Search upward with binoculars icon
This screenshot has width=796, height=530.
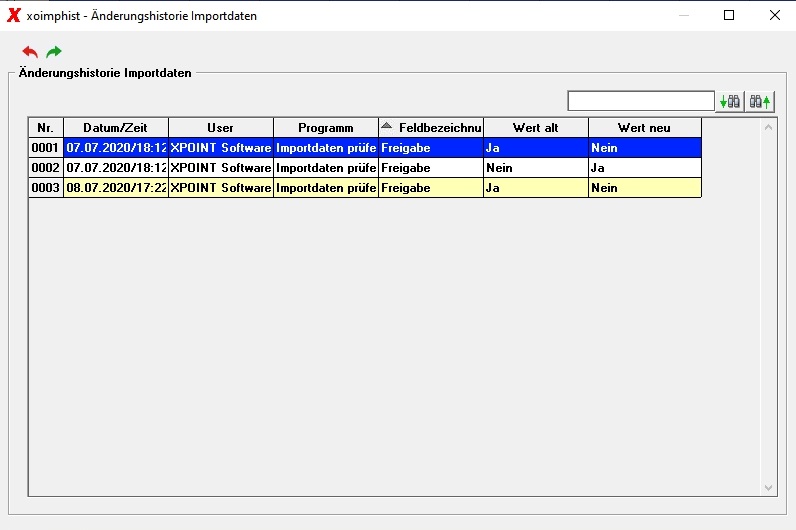pyautogui.click(x=760, y=102)
